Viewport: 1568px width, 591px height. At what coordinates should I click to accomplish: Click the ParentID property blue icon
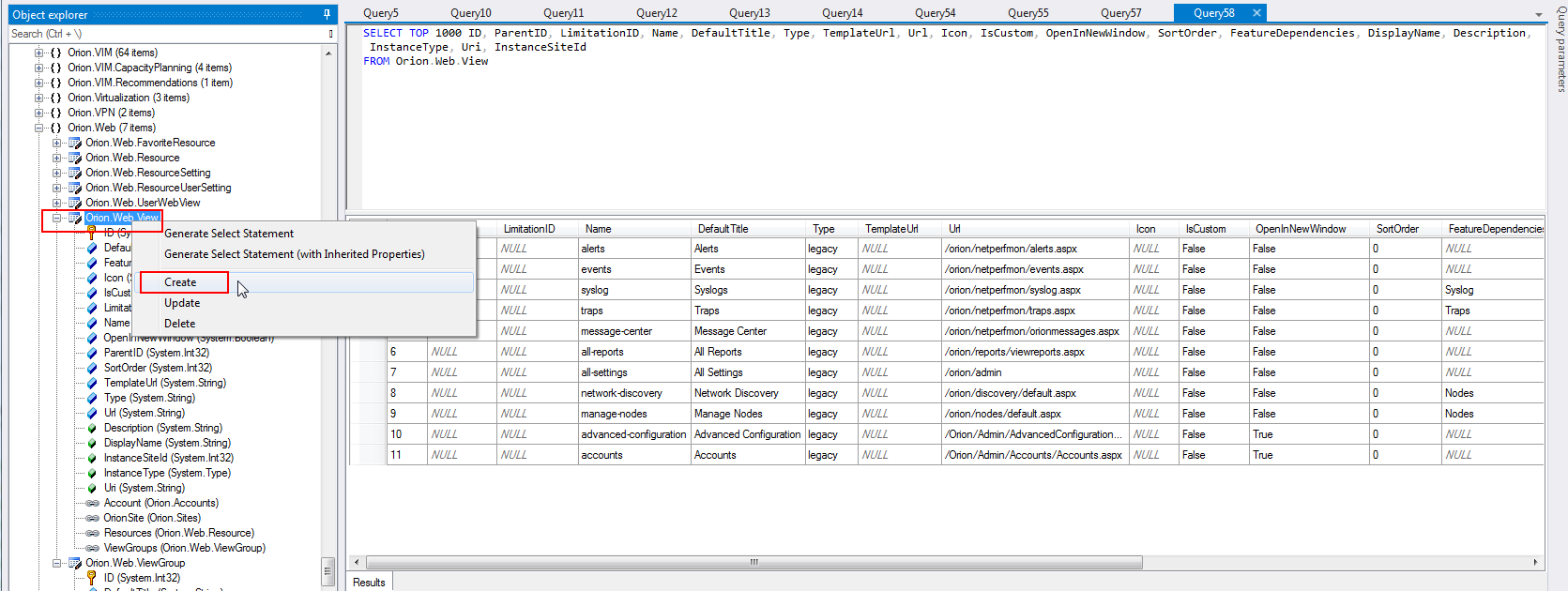coord(92,353)
